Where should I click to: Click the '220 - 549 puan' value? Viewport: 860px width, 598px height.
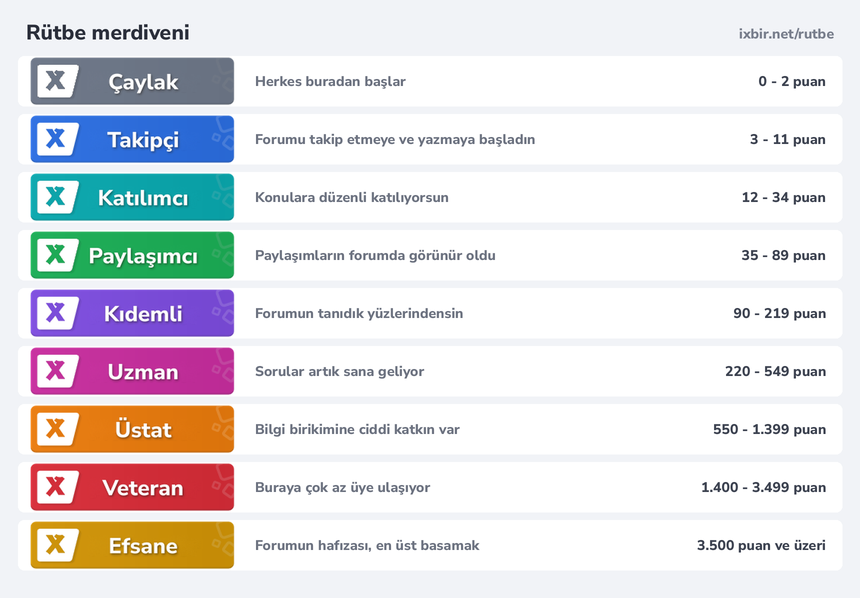(x=776, y=371)
